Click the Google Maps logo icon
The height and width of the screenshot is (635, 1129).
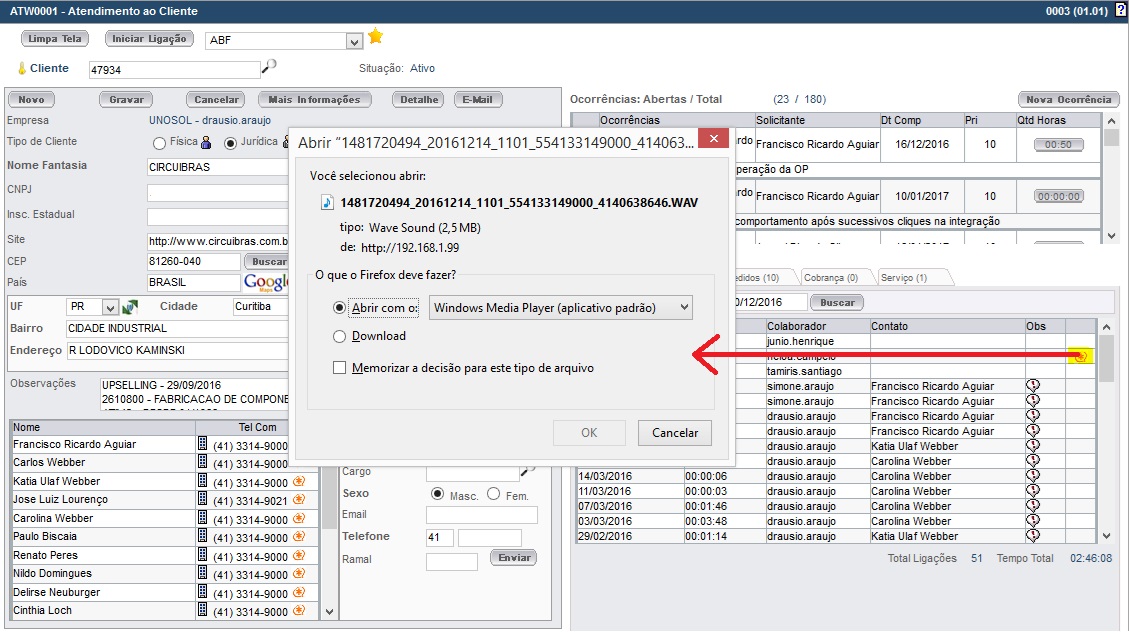click(x=266, y=283)
